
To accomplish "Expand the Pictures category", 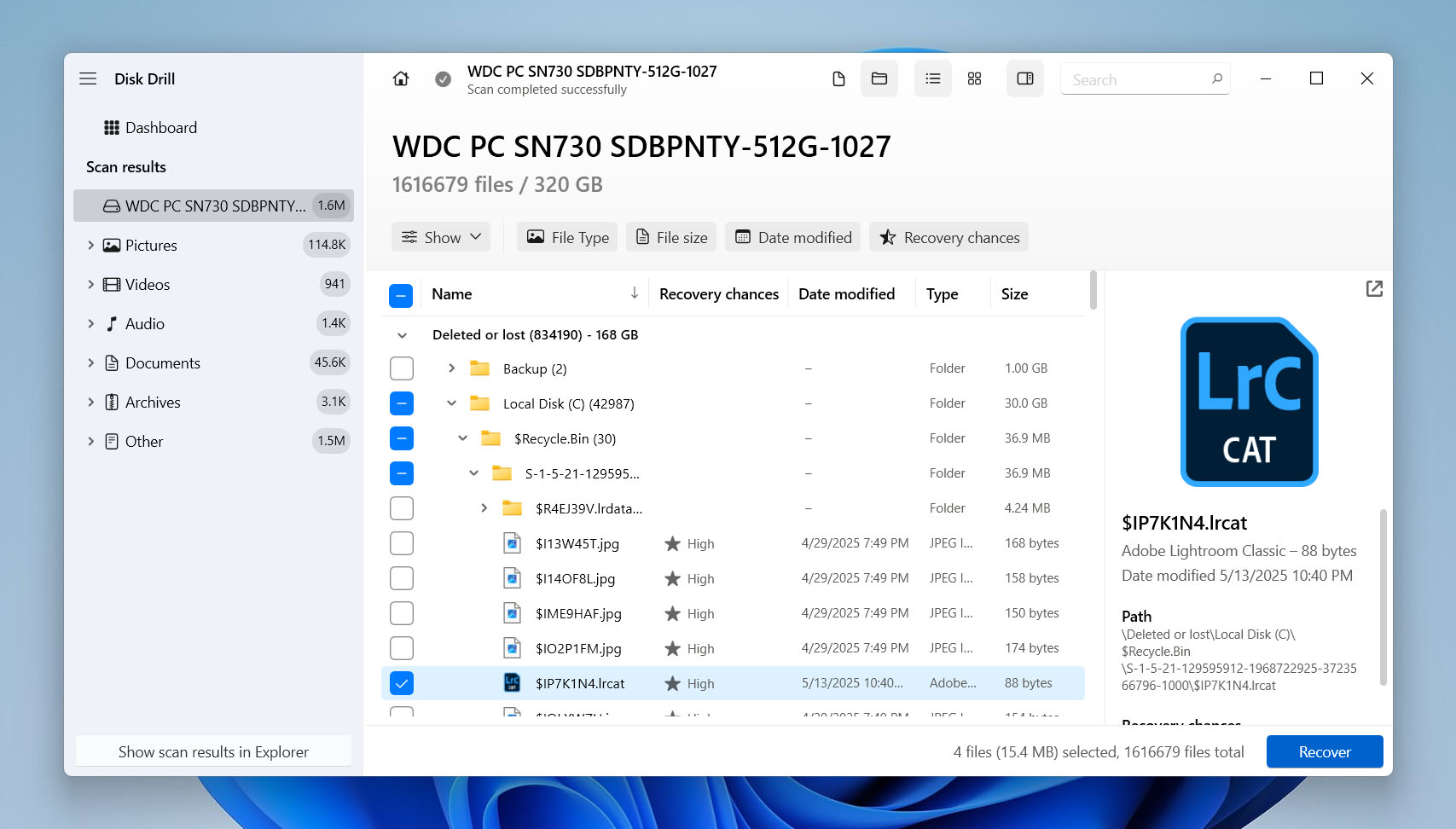I will pyautogui.click(x=90, y=246).
